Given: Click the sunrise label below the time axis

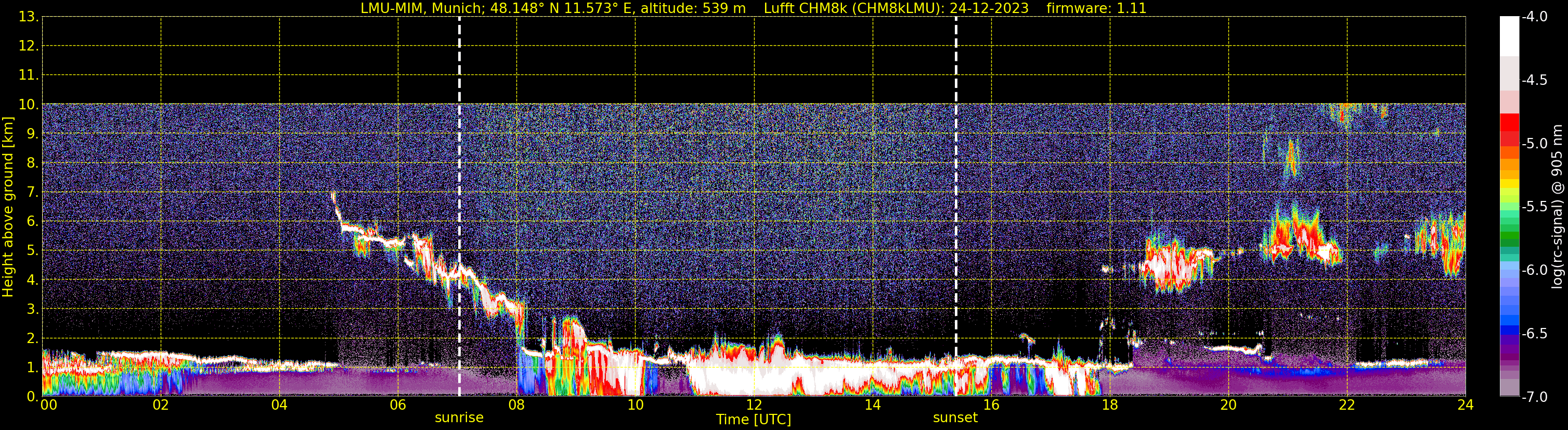Looking at the screenshot, I should [x=459, y=418].
